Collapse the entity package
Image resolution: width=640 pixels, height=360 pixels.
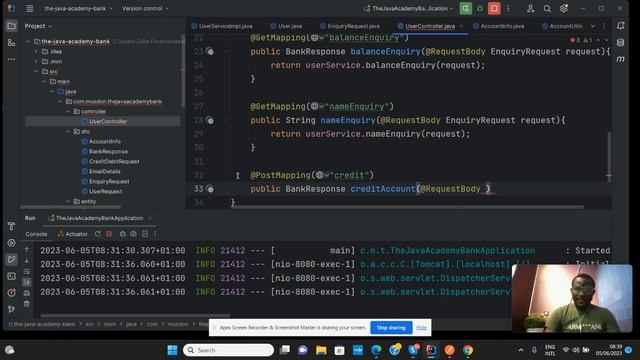[x=68, y=202]
